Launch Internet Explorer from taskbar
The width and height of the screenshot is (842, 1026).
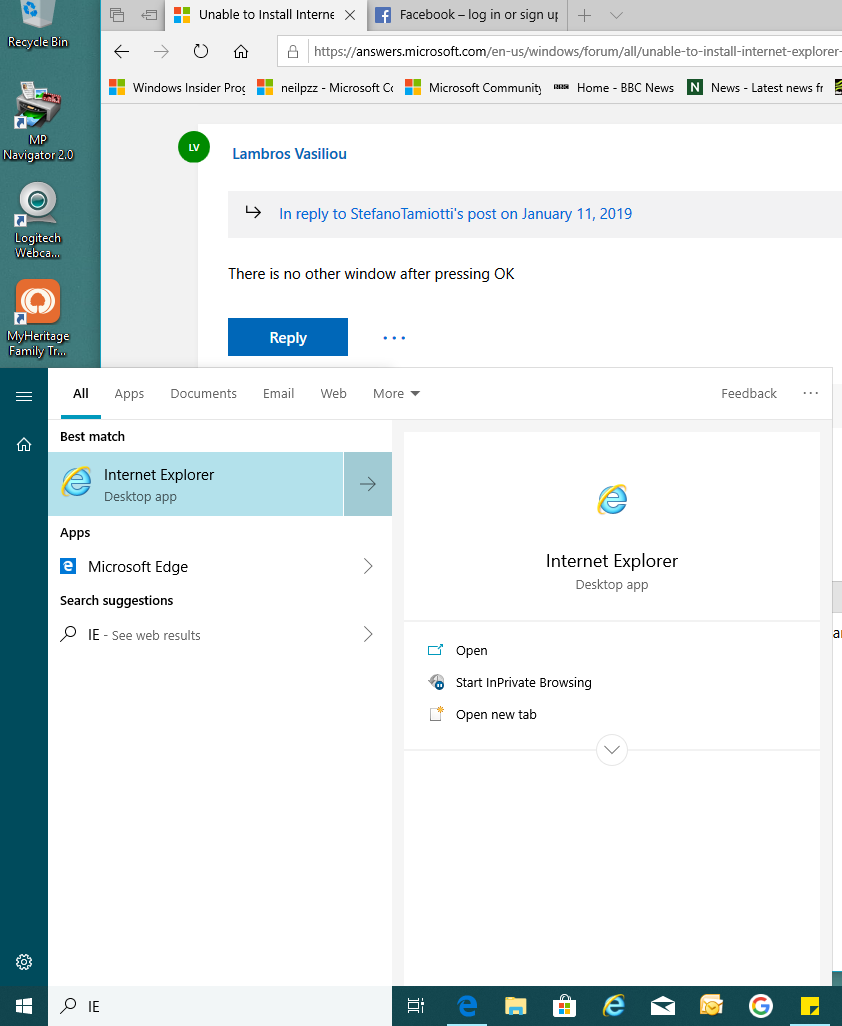point(614,1006)
